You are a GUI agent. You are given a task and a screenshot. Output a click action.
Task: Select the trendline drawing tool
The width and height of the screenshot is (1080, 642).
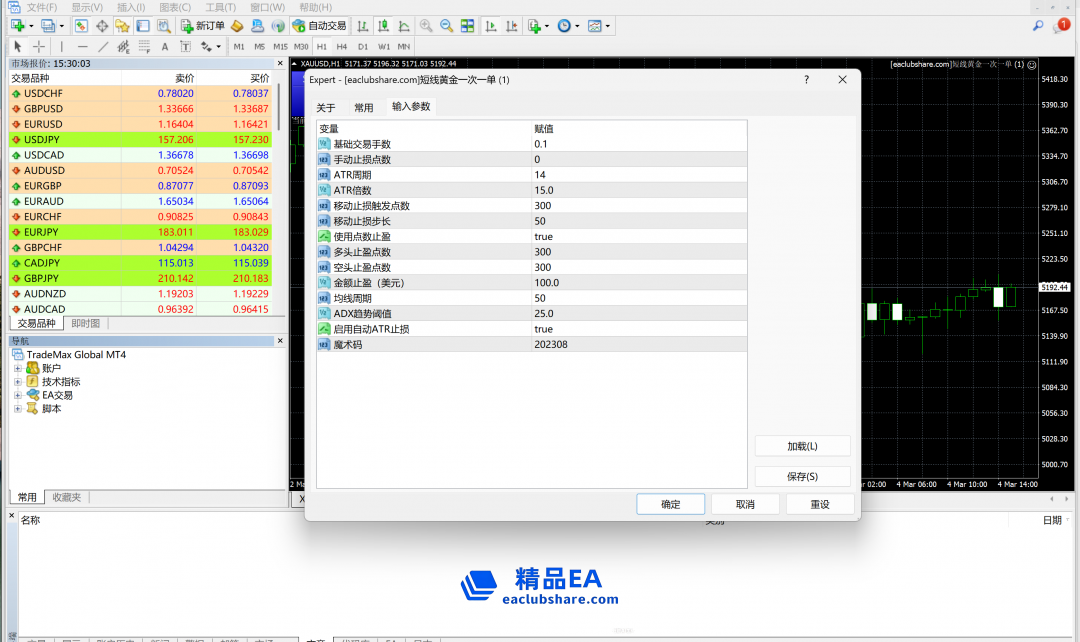(x=103, y=46)
